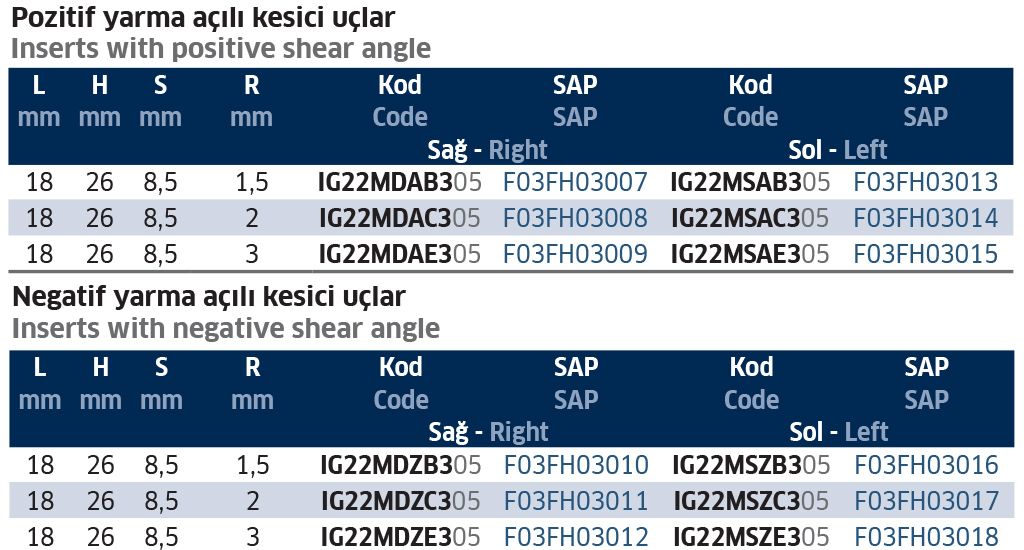Screen dimensions: 1024x550
Task: Click the F03FH03013 SAP link
Action: click(x=926, y=182)
